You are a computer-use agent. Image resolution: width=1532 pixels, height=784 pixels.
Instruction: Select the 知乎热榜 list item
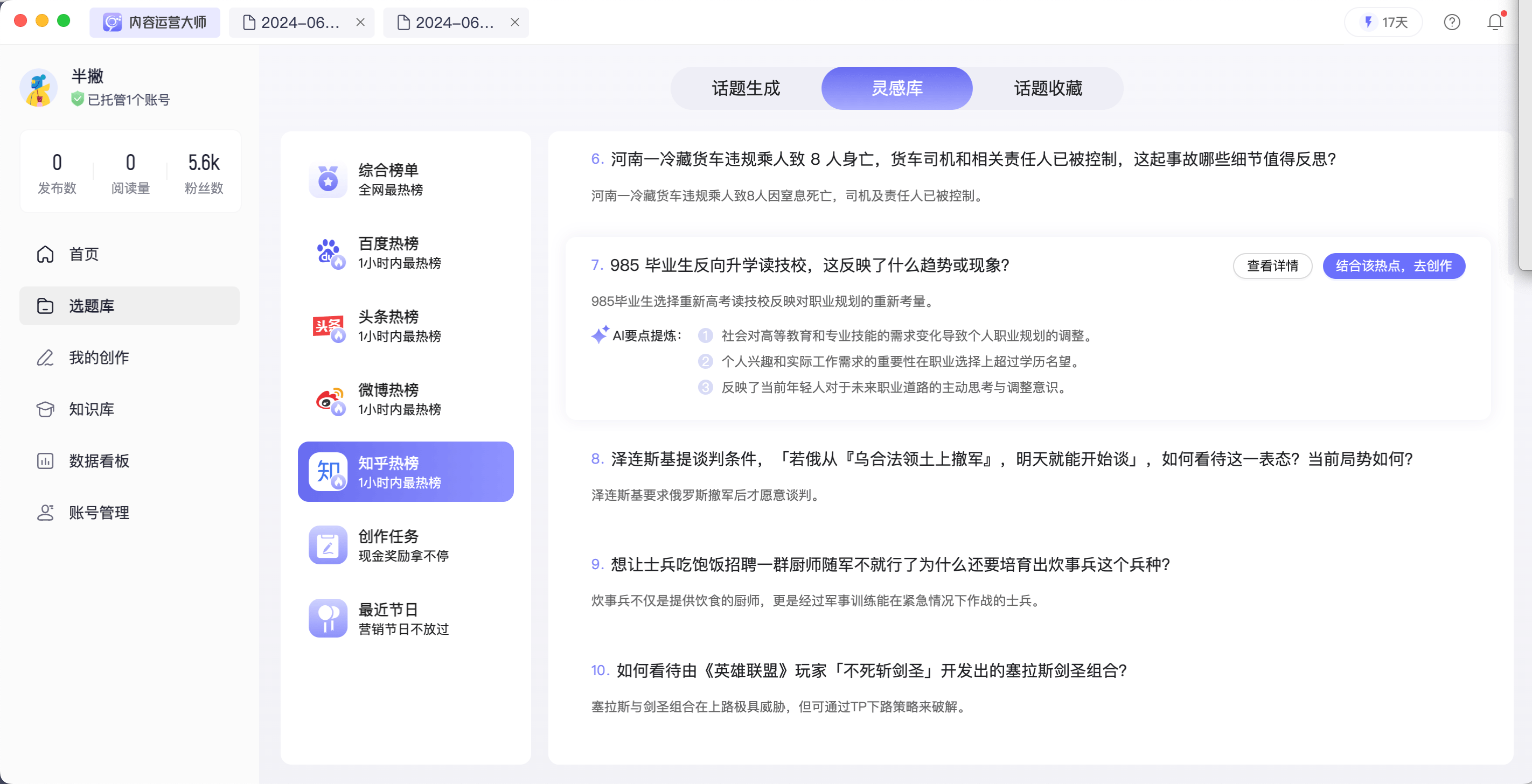point(406,472)
